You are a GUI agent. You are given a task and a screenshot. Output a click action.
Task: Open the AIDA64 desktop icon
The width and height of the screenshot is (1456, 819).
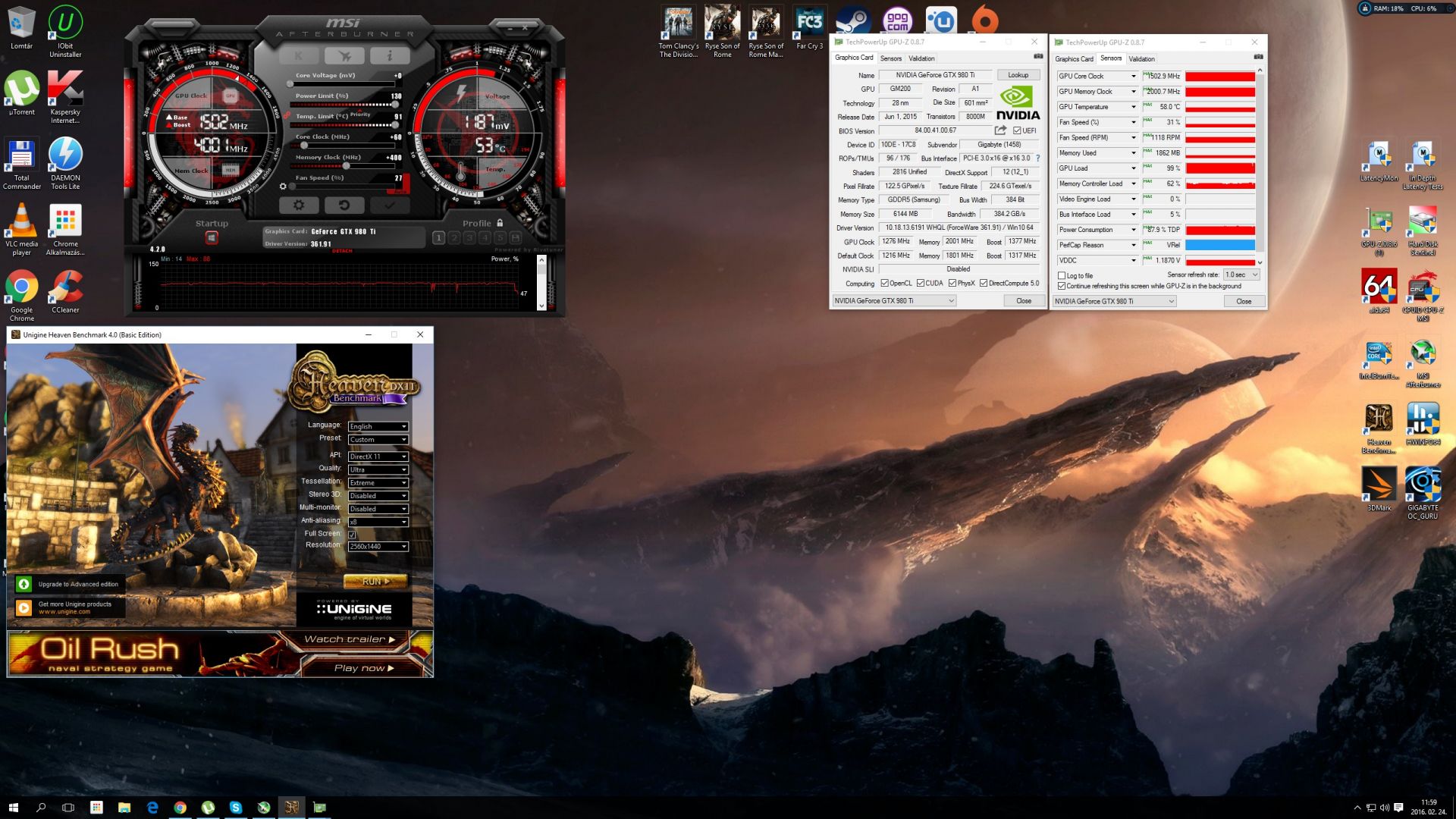point(1379,292)
